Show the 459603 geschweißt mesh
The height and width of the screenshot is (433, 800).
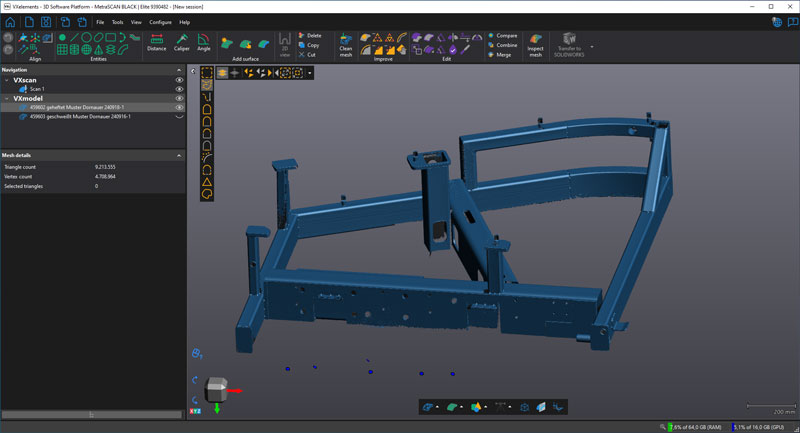pos(180,117)
